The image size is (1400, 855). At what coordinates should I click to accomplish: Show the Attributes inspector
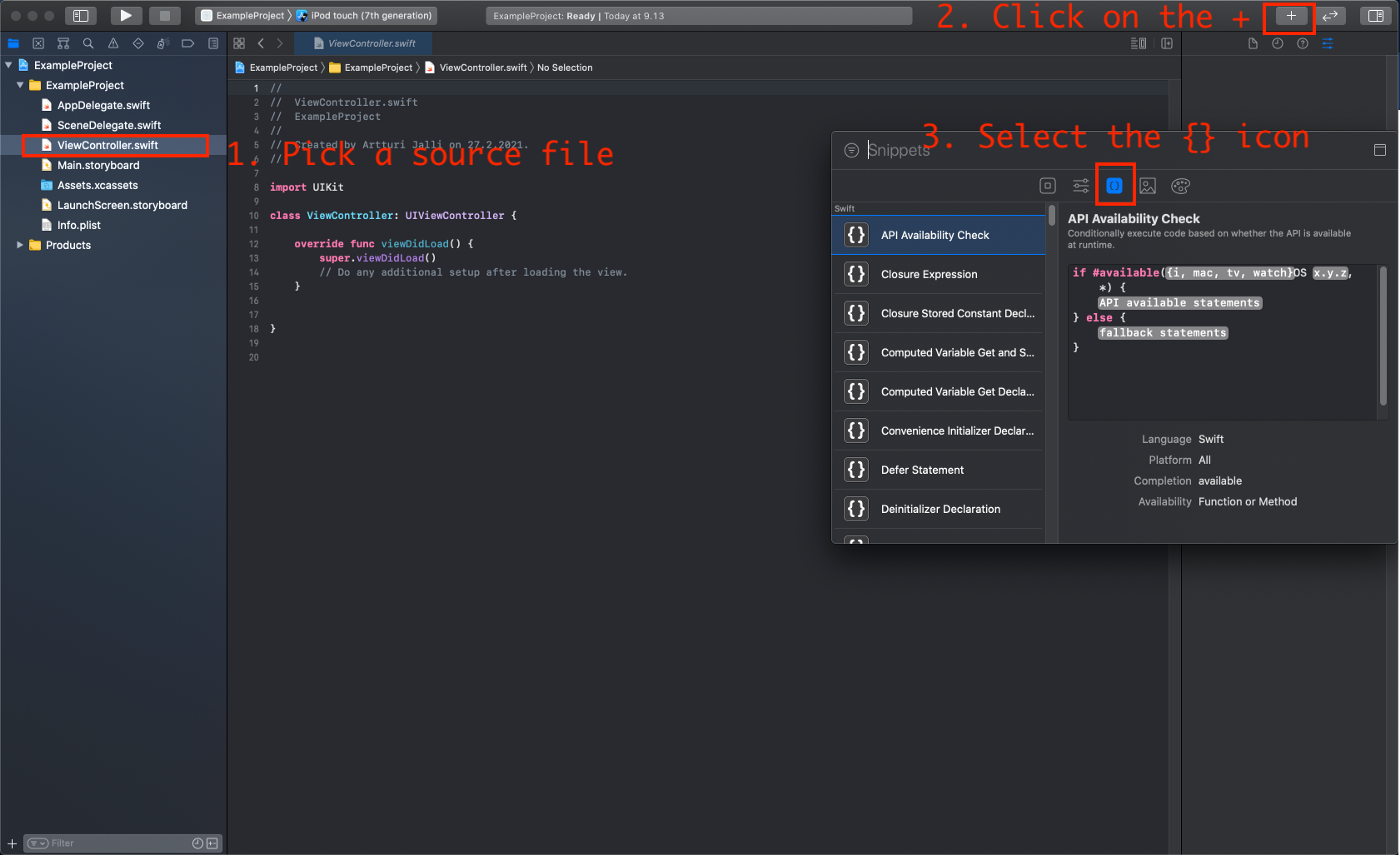tap(1327, 43)
